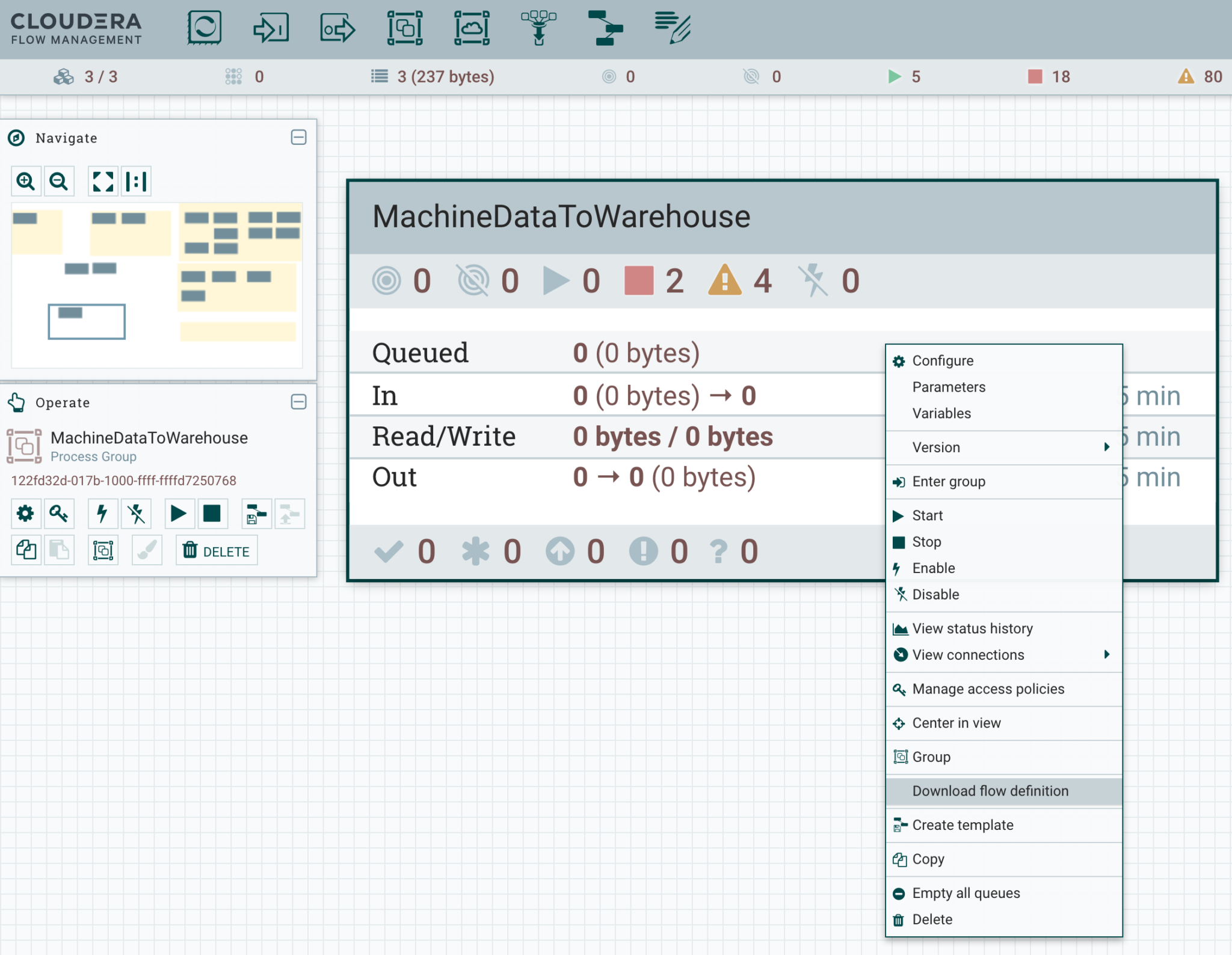Click the Template icon in top toolbar
The height and width of the screenshot is (955, 1232).
605,28
